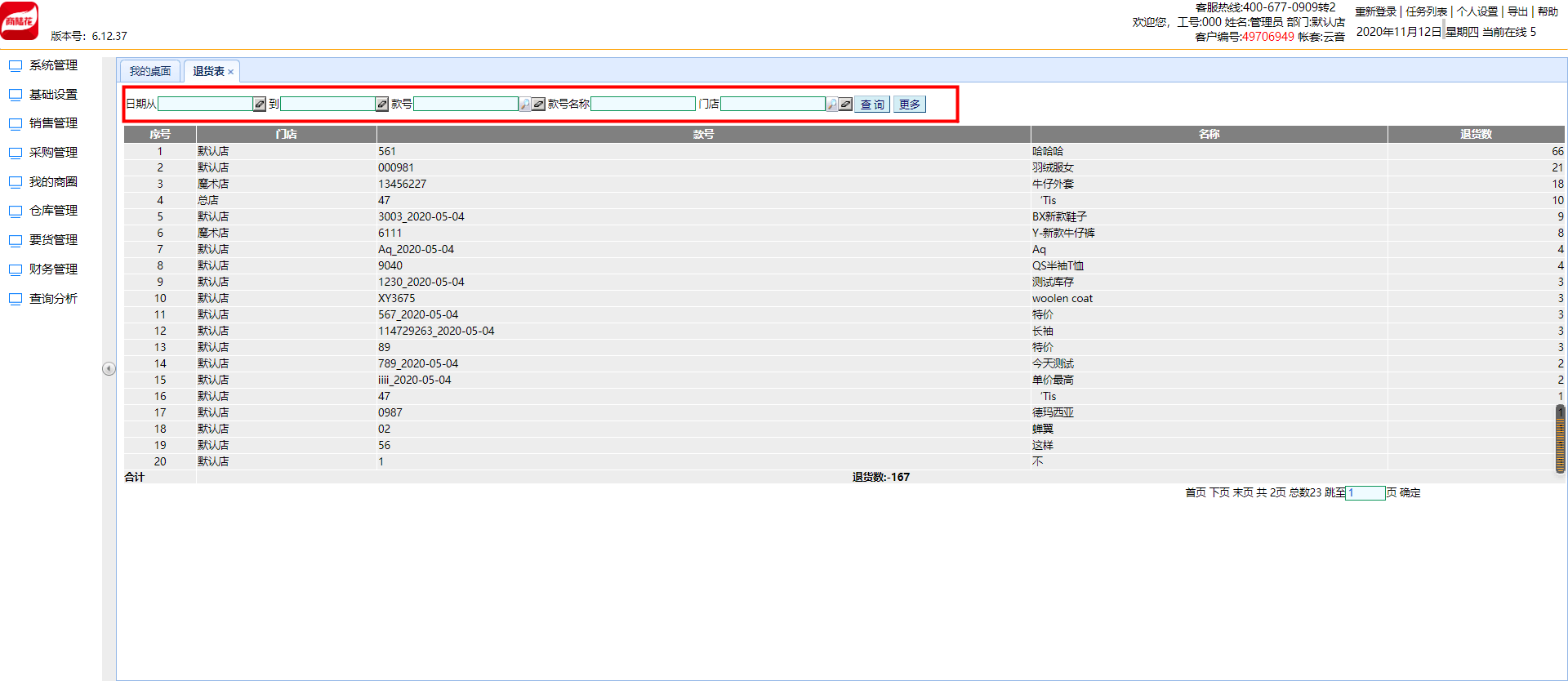The height and width of the screenshot is (681, 1568).
Task: Click the table's vertical scrollbar thumb
Action: click(1560, 438)
